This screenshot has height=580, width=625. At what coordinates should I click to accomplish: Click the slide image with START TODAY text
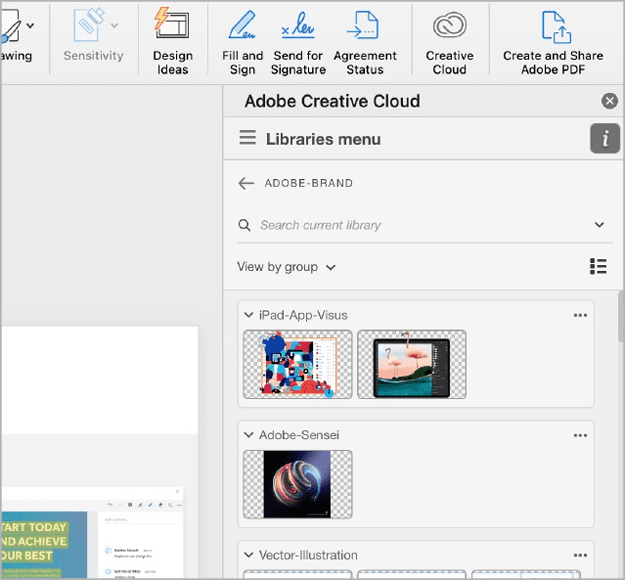44,545
